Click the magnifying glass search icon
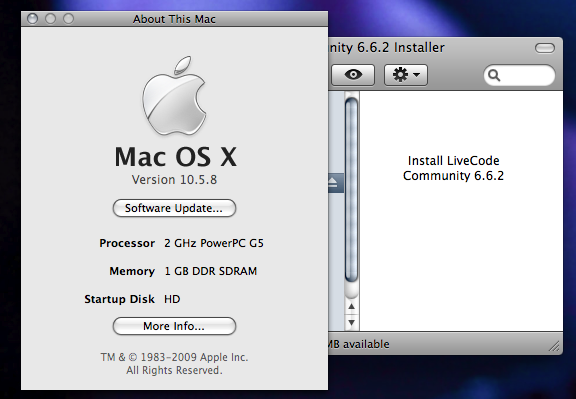The height and width of the screenshot is (399, 576). (x=494, y=75)
